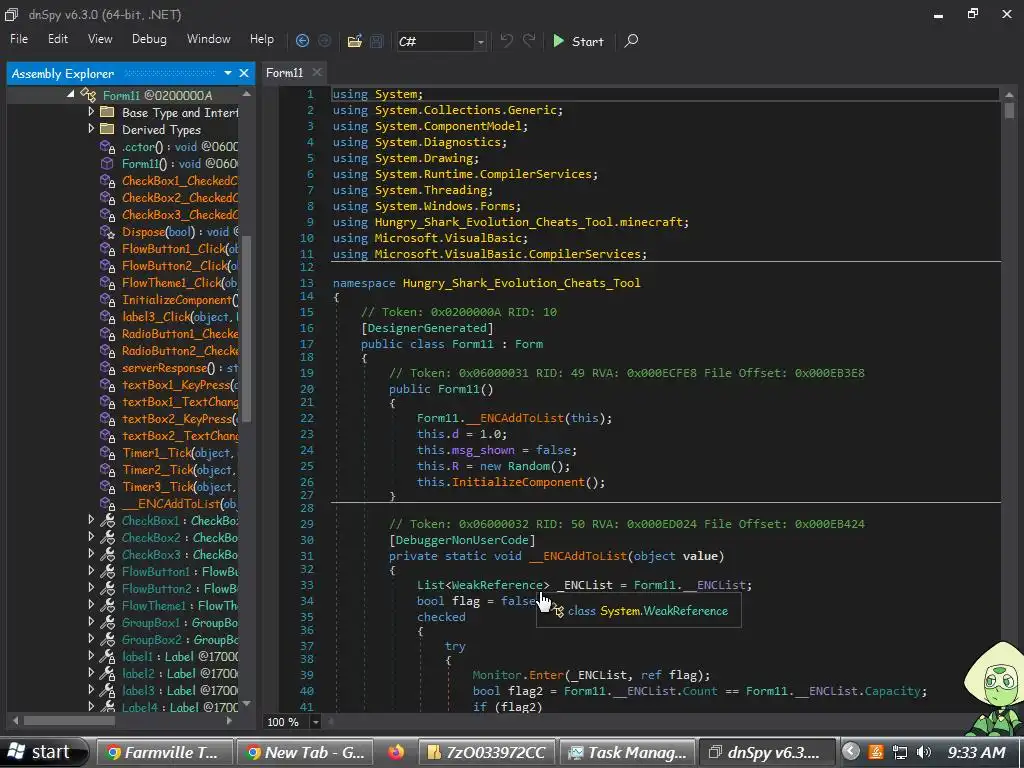Expand the GroupBox1 property node
The width and height of the screenshot is (1024, 768).
[x=91, y=622]
